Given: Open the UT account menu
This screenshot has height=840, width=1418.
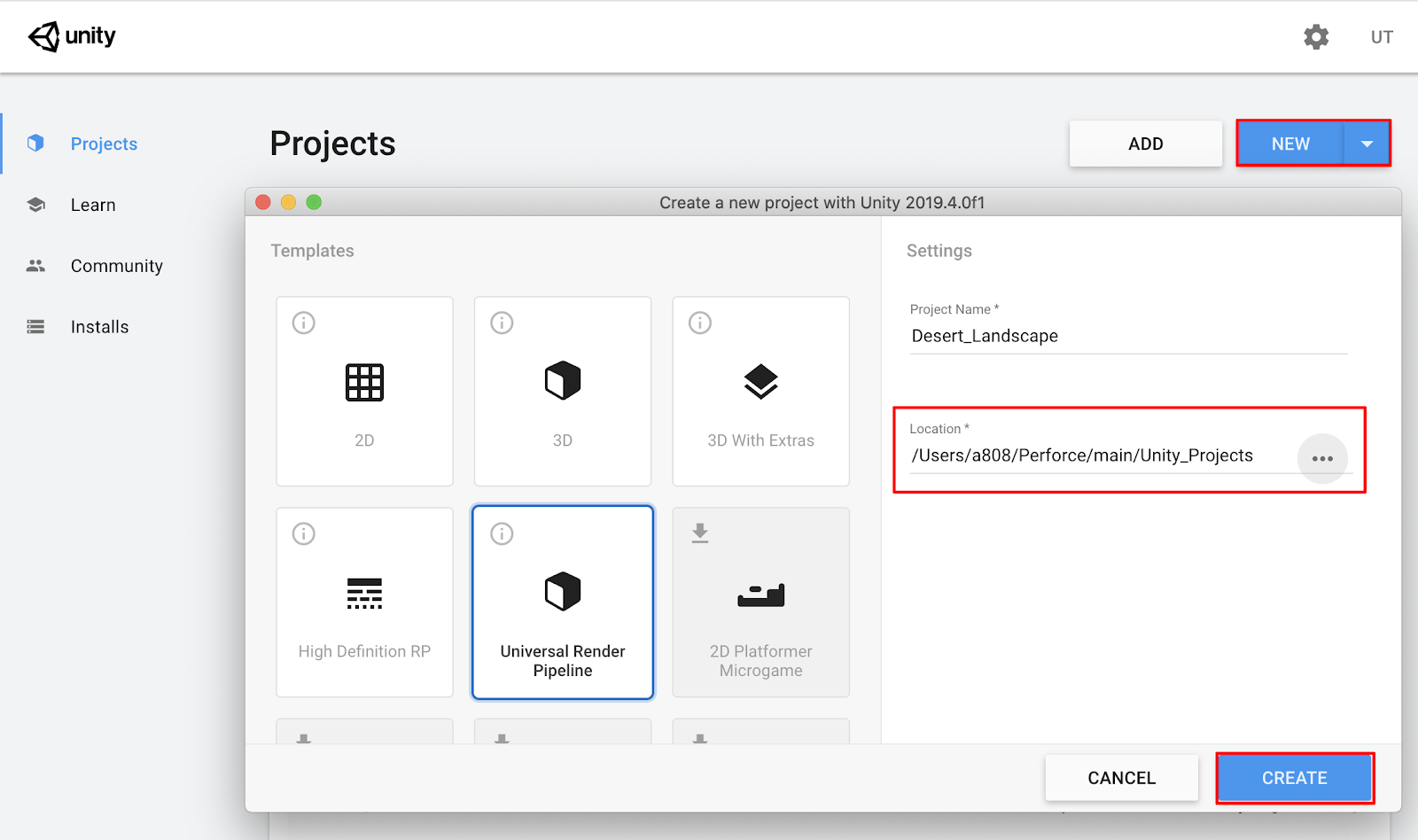Looking at the screenshot, I should 1382,37.
